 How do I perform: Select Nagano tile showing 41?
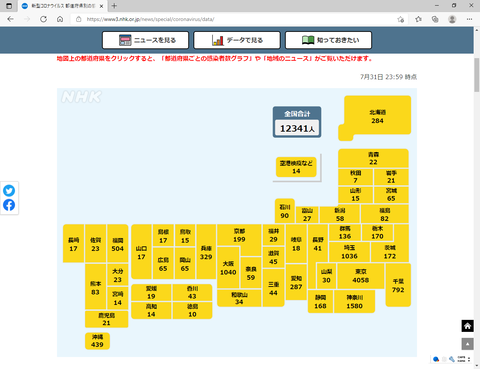pyautogui.click(x=318, y=244)
